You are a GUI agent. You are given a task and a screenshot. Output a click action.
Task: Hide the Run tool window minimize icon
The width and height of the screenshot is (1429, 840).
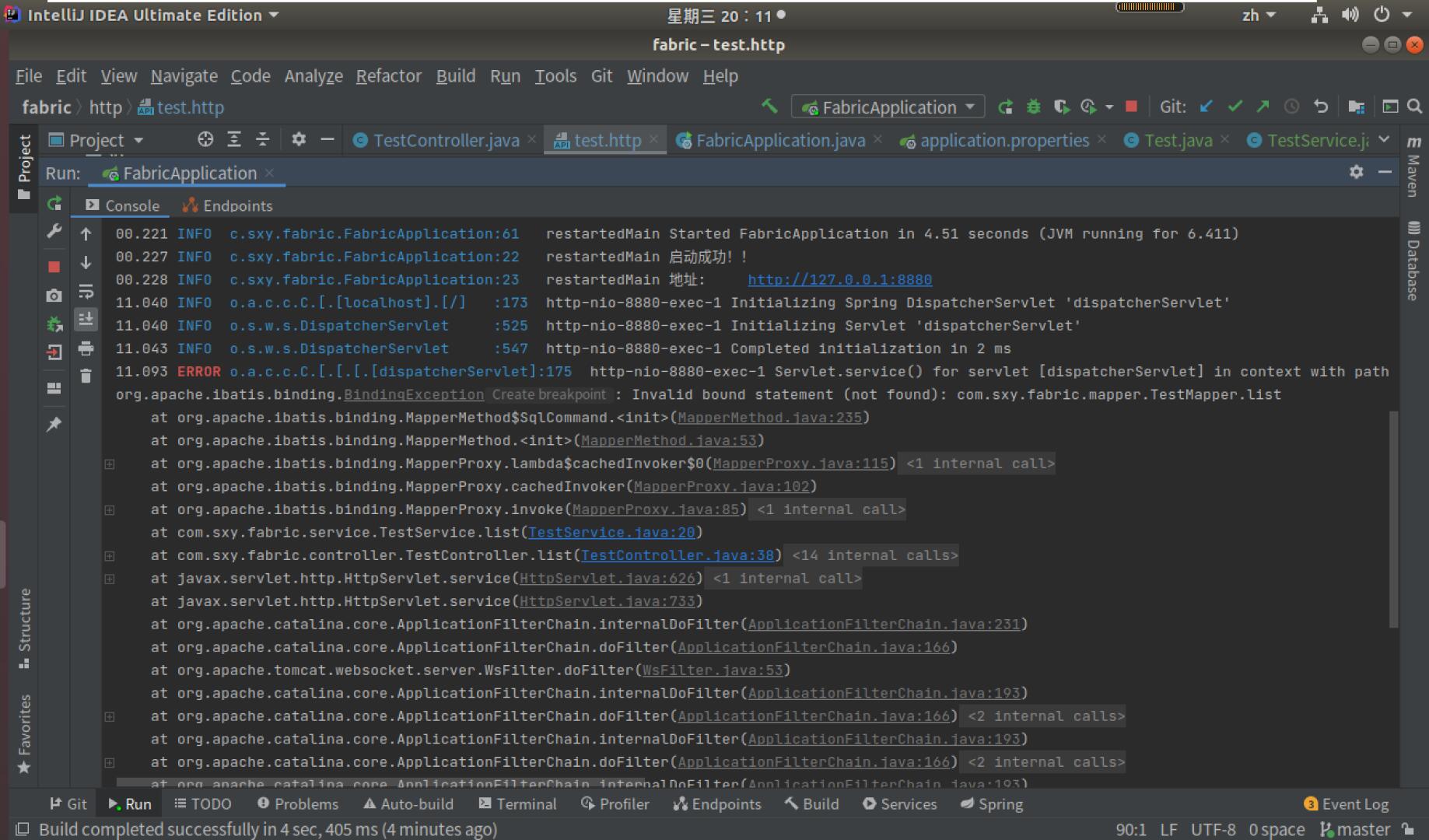coord(1385,172)
